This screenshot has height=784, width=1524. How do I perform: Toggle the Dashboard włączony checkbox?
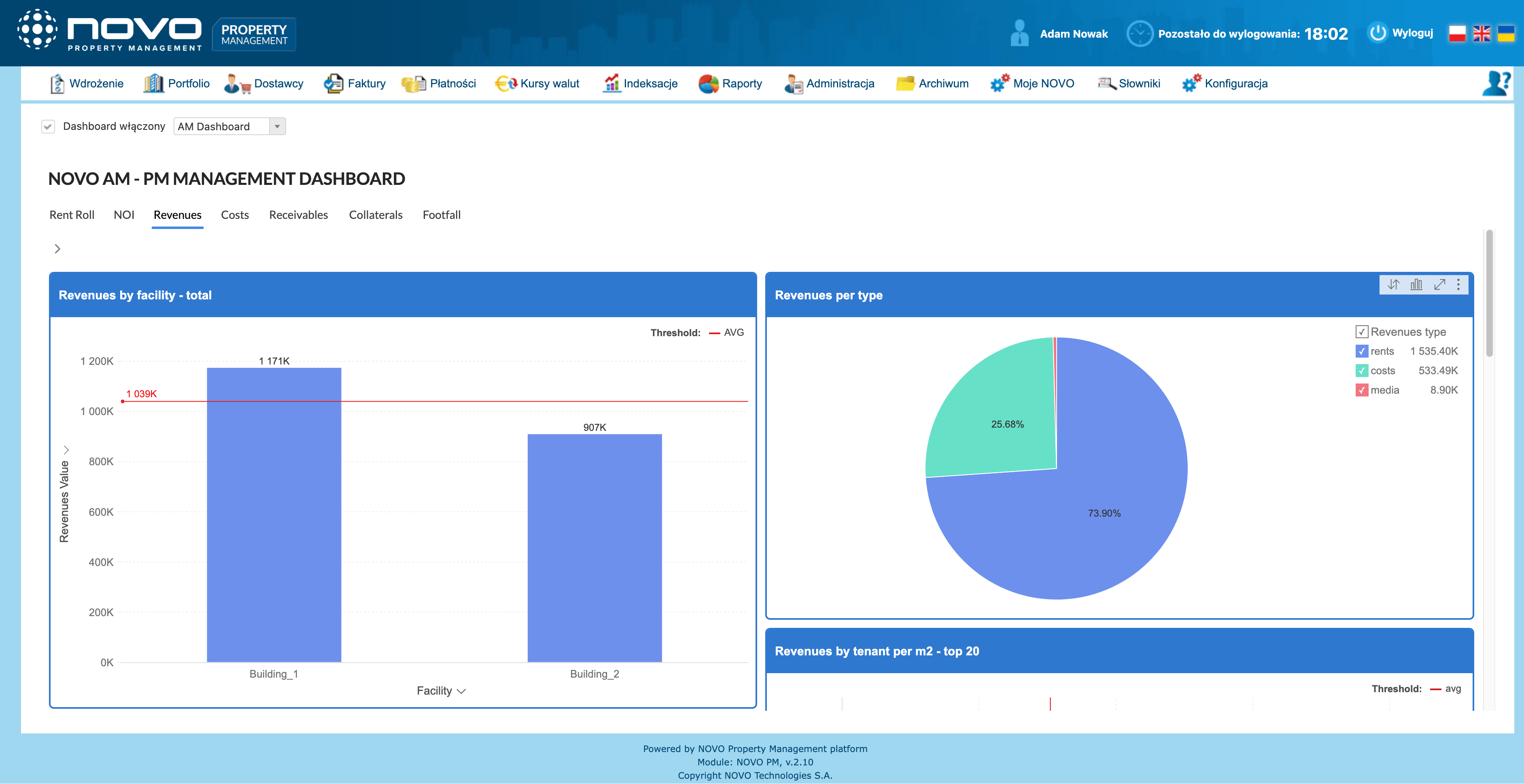coord(48,127)
